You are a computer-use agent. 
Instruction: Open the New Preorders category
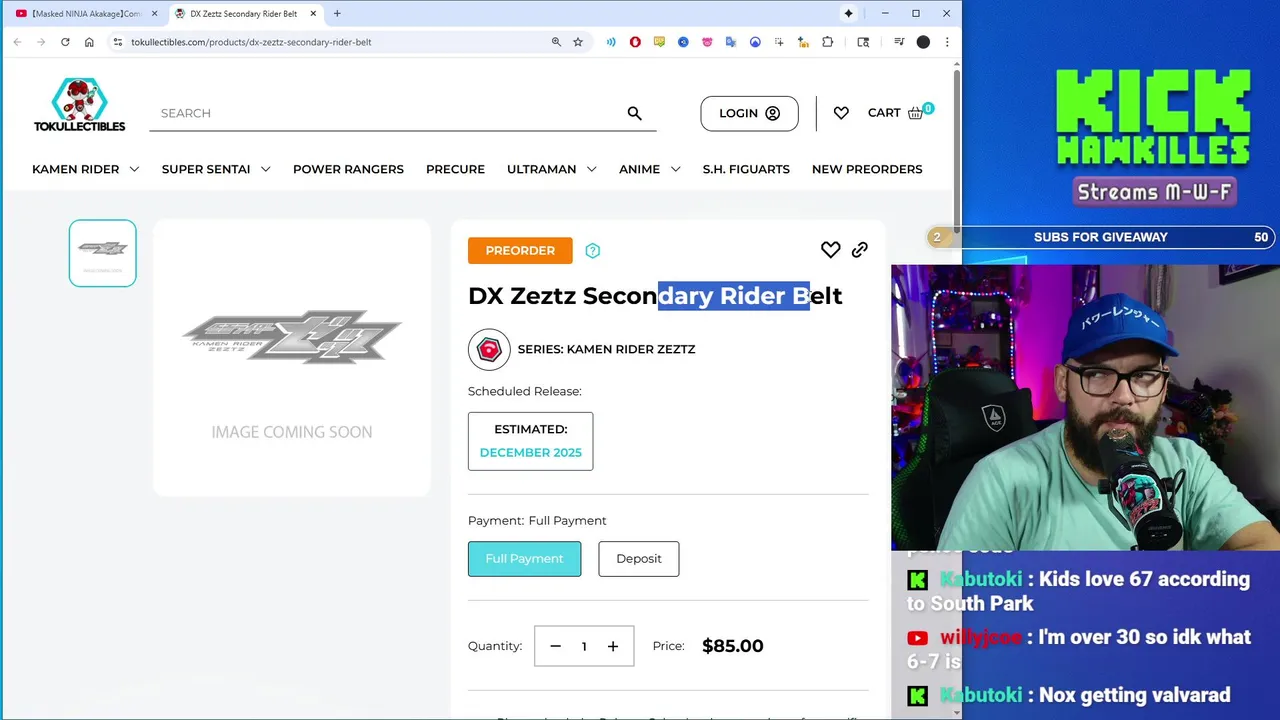[x=867, y=169]
